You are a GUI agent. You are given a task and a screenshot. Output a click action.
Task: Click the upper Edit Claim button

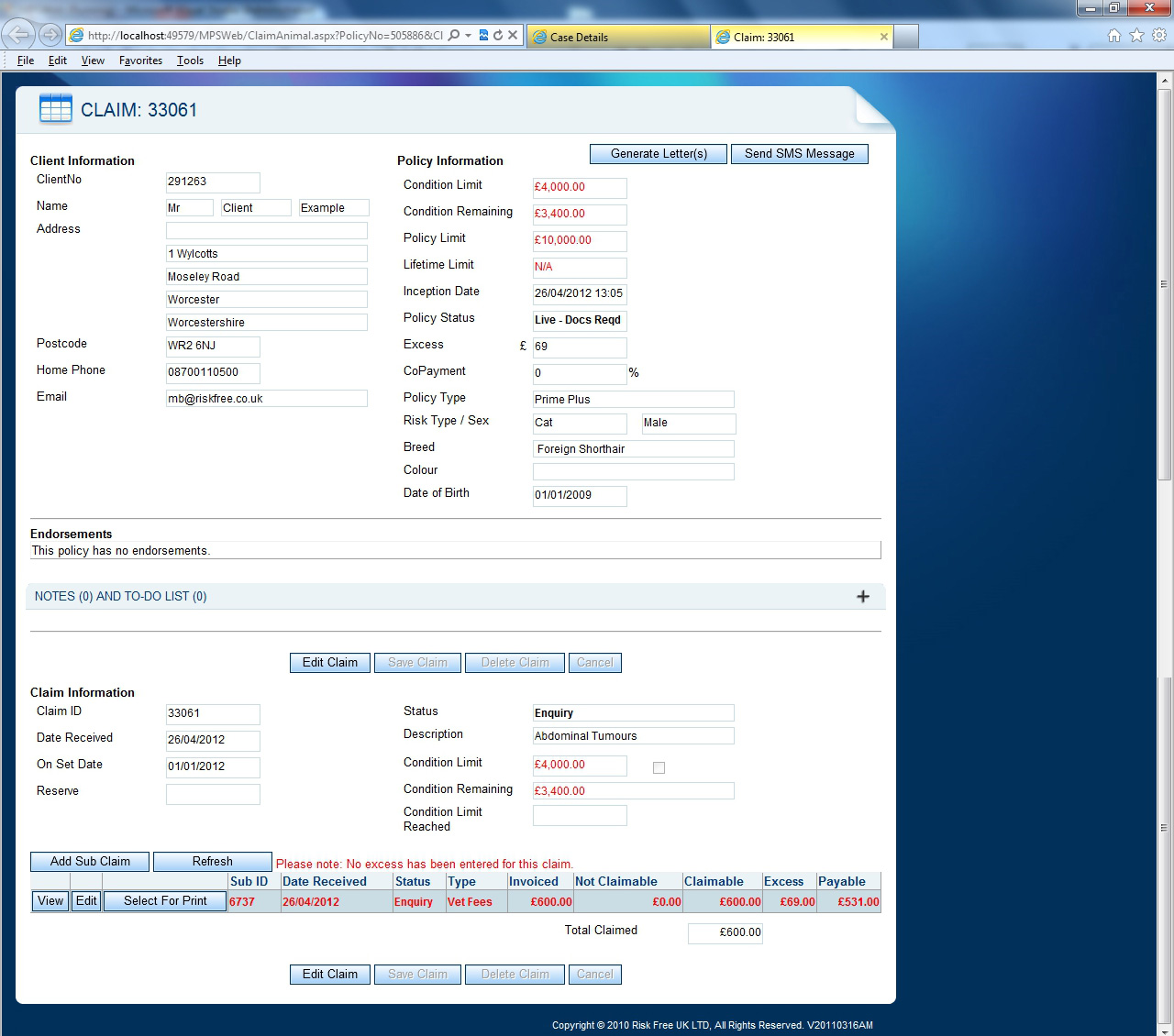pyautogui.click(x=330, y=663)
